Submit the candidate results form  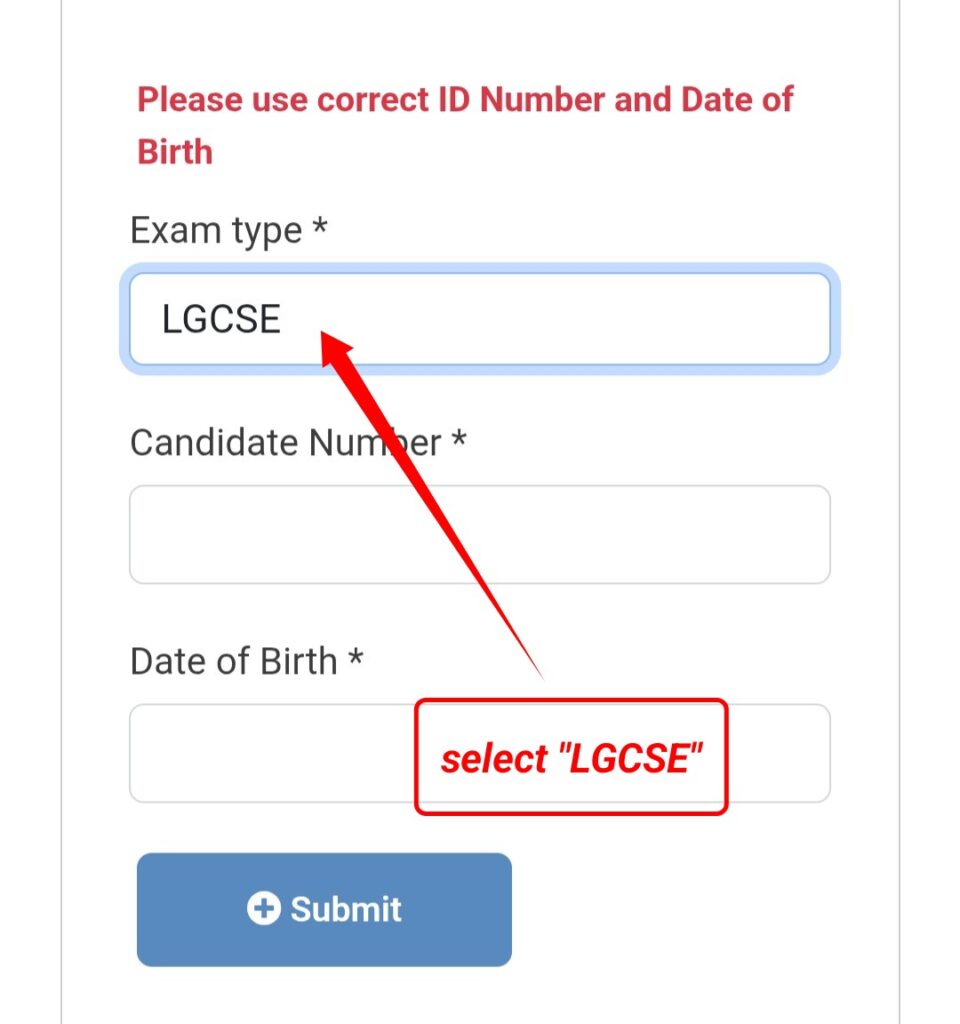click(324, 909)
